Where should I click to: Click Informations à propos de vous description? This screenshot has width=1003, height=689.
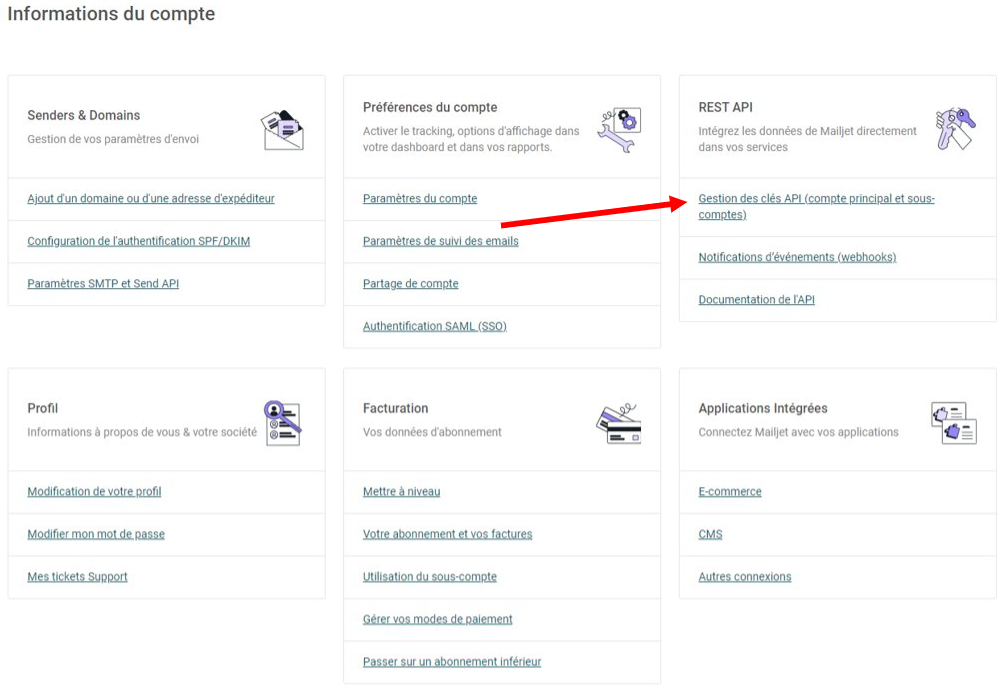(142, 432)
